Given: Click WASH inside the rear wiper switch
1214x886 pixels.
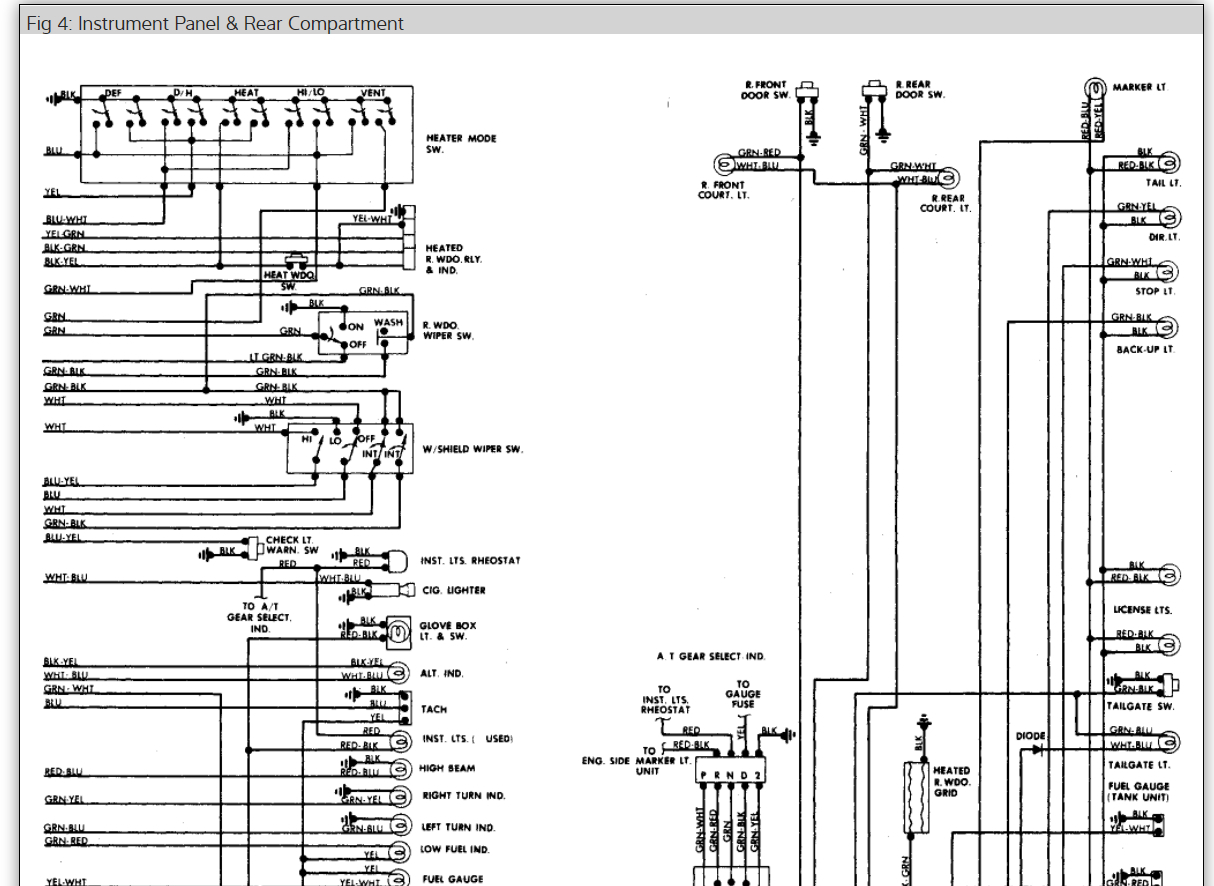Looking at the screenshot, I should (x=389, y=323).
